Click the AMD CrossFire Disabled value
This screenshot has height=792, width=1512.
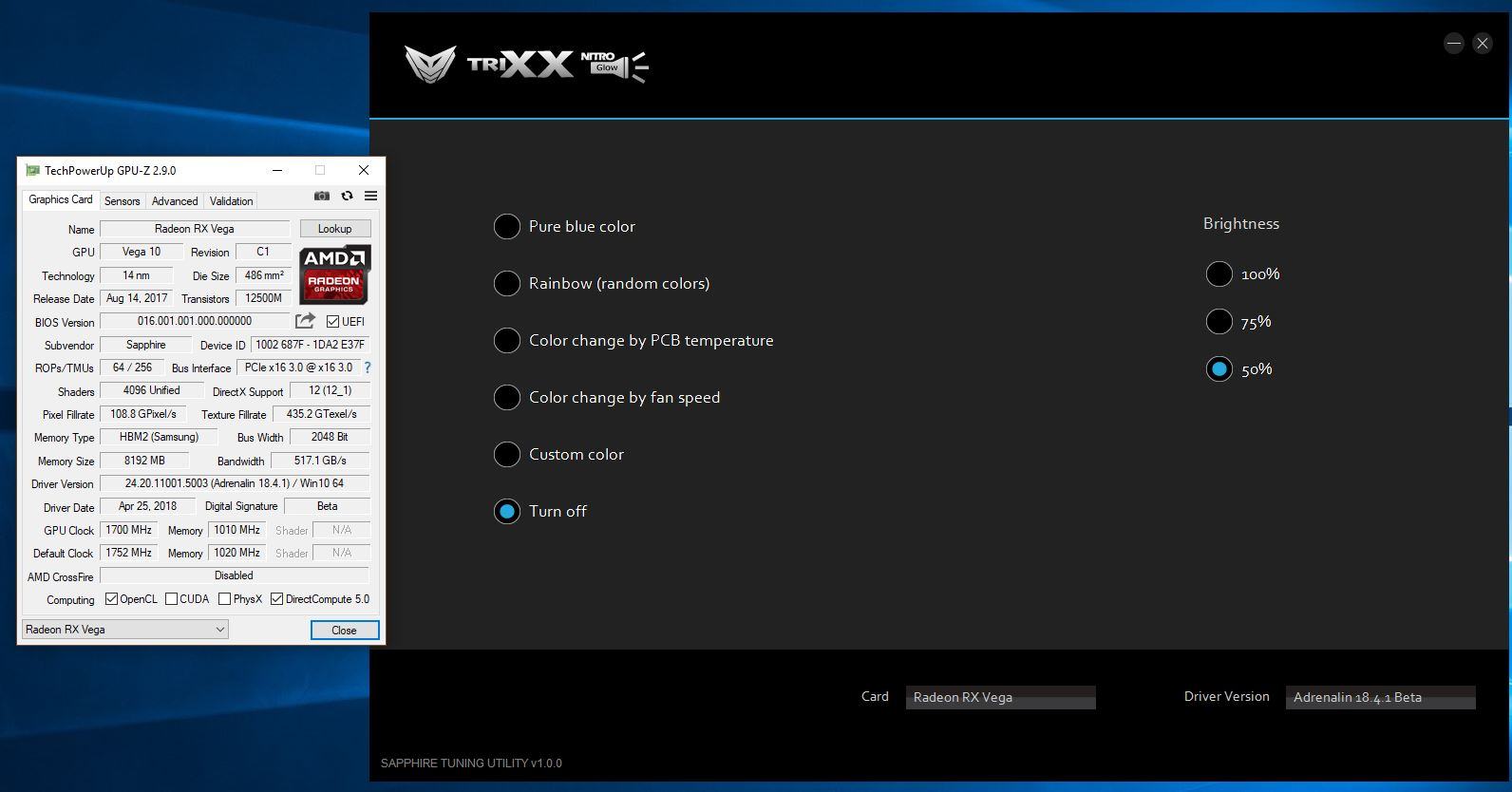[235, 575]
